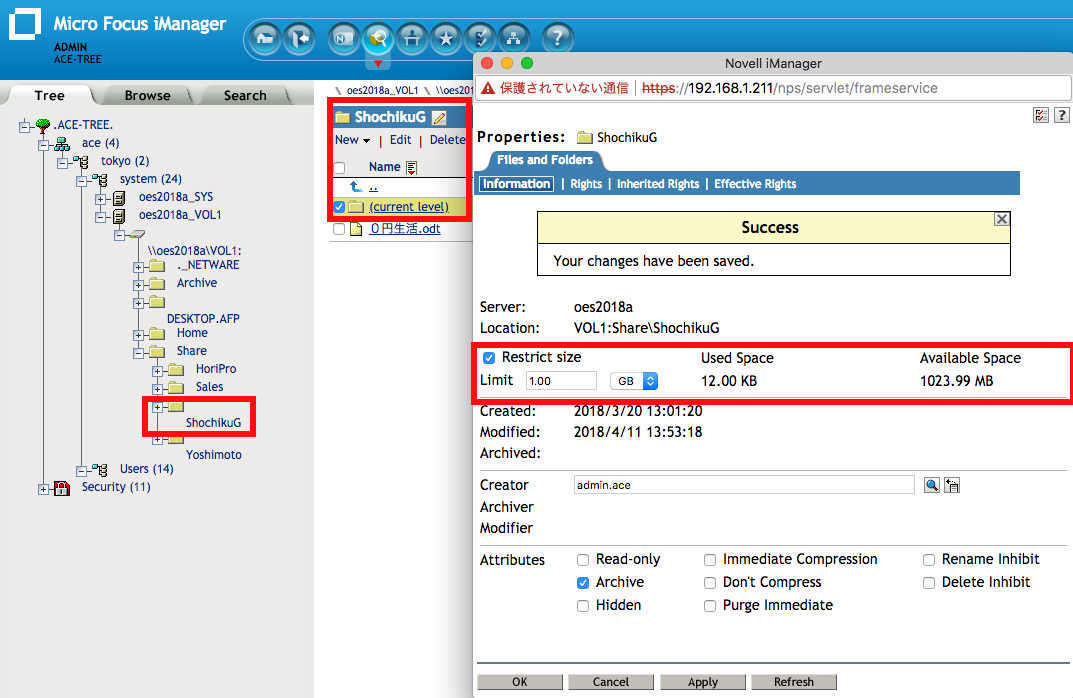Viewport: 1073px width, 698px height.
Task: Check the Delete Inhibit attribute
Action: [x=929, y=583]
